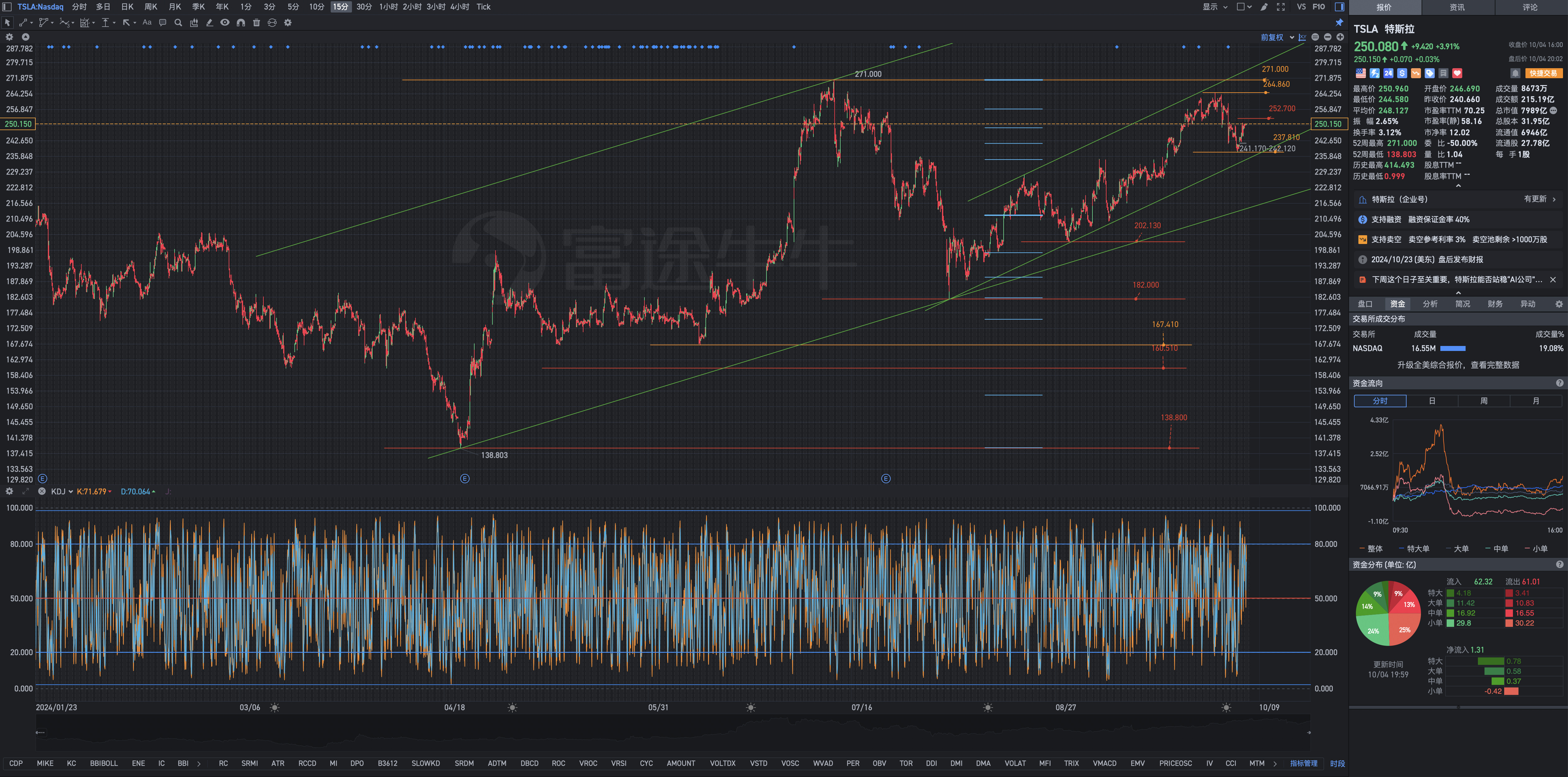Click the VS compare button
This screenshot has height=777, width=1568.
tap(1301, 7)
